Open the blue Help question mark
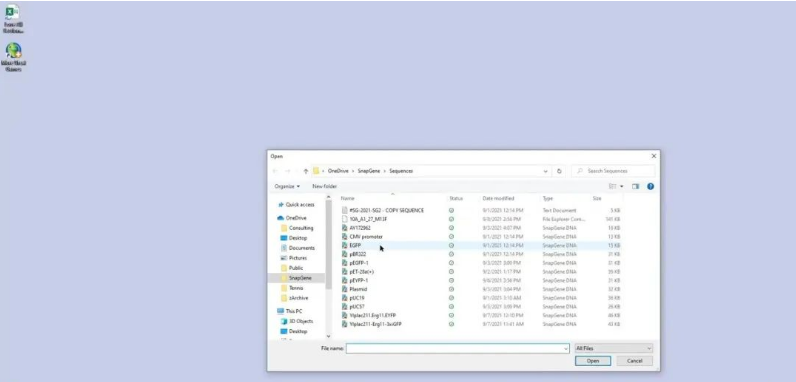796x382 pixels. [x=650, y=186]
